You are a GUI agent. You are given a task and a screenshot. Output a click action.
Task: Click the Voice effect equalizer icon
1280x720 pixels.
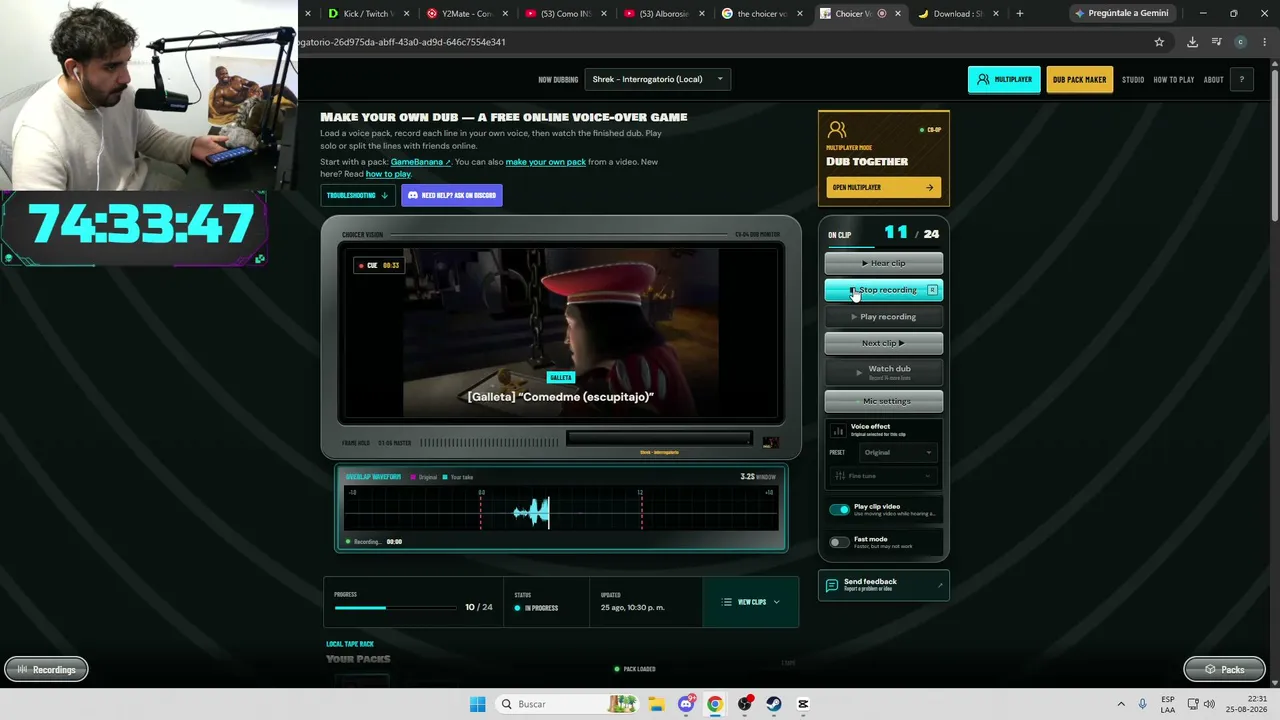tap(838, 430)
